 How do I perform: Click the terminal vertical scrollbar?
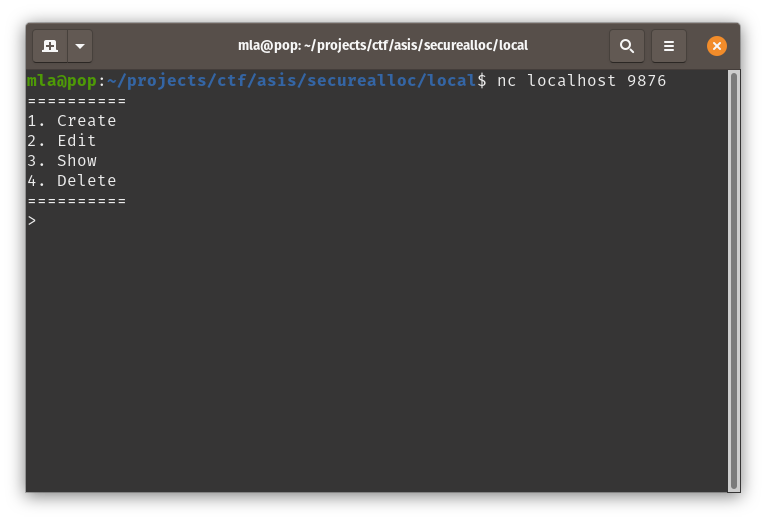point(734,280)
